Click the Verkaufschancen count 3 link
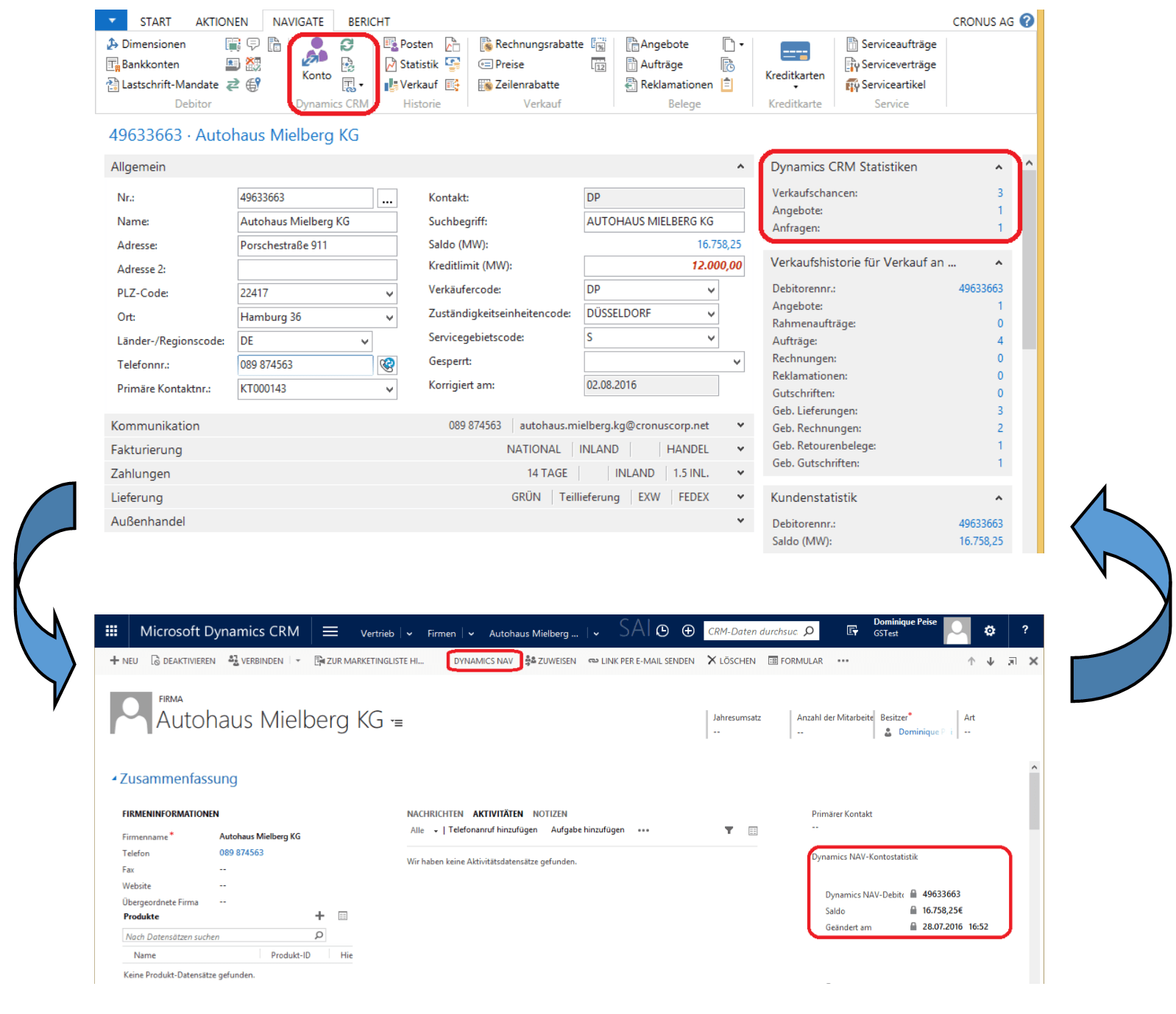This screenshot has width=1176, height=1014. point(1000,193)
